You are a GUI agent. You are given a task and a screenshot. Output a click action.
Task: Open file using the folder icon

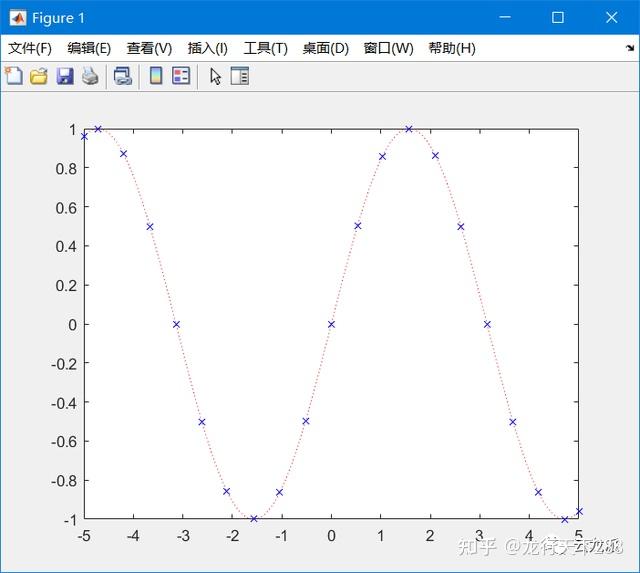39,76
